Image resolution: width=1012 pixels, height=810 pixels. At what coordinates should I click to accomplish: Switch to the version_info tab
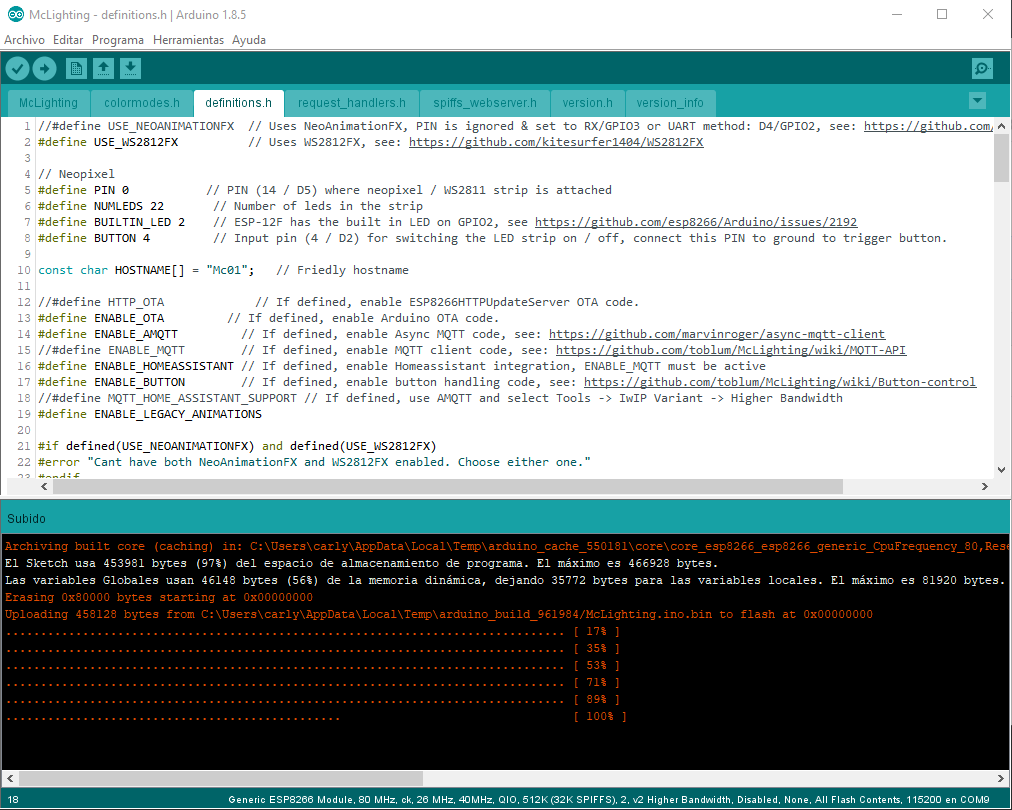pos(670,103)
